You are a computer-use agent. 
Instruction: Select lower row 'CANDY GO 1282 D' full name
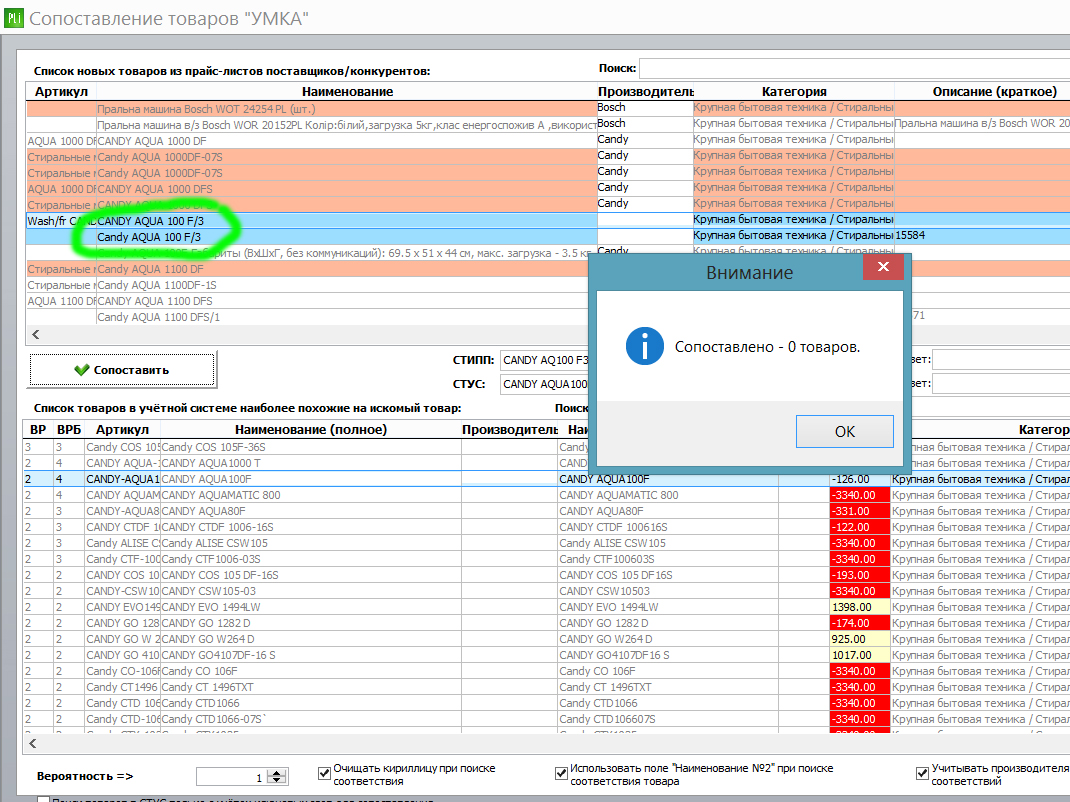310,623
